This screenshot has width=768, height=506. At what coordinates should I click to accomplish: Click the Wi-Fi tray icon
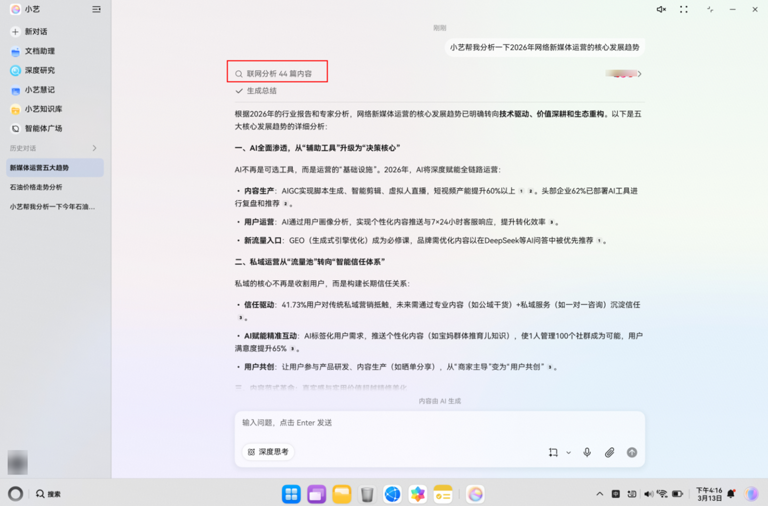tap(662, 494)
